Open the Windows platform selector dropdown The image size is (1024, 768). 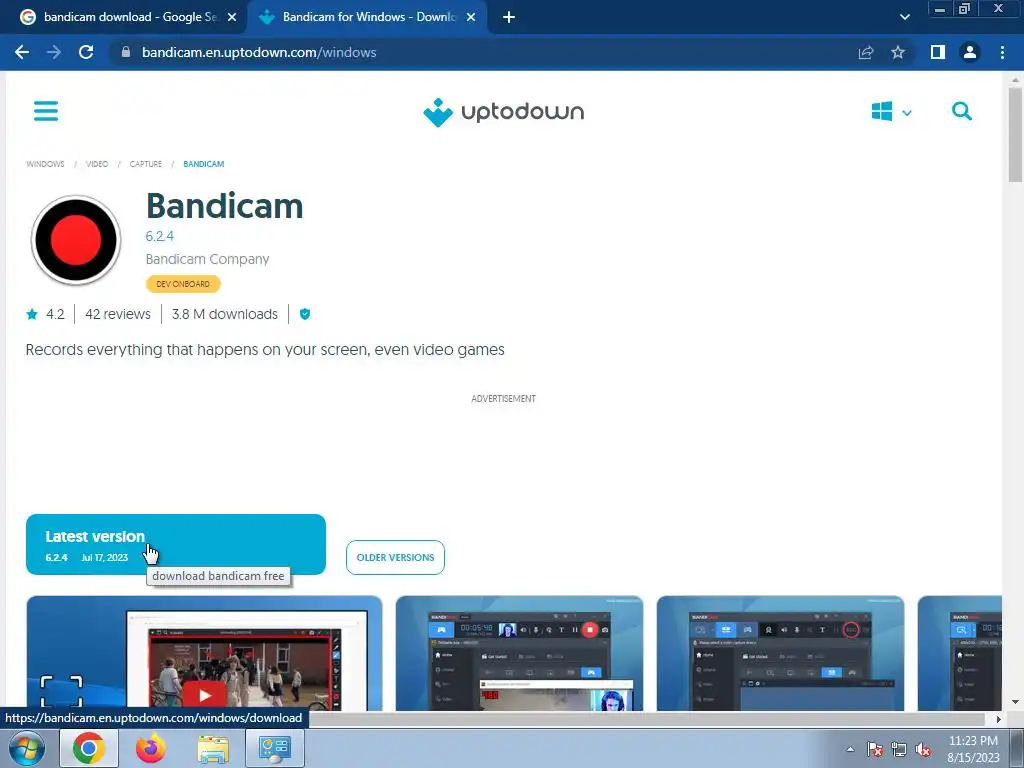point(891,112)
